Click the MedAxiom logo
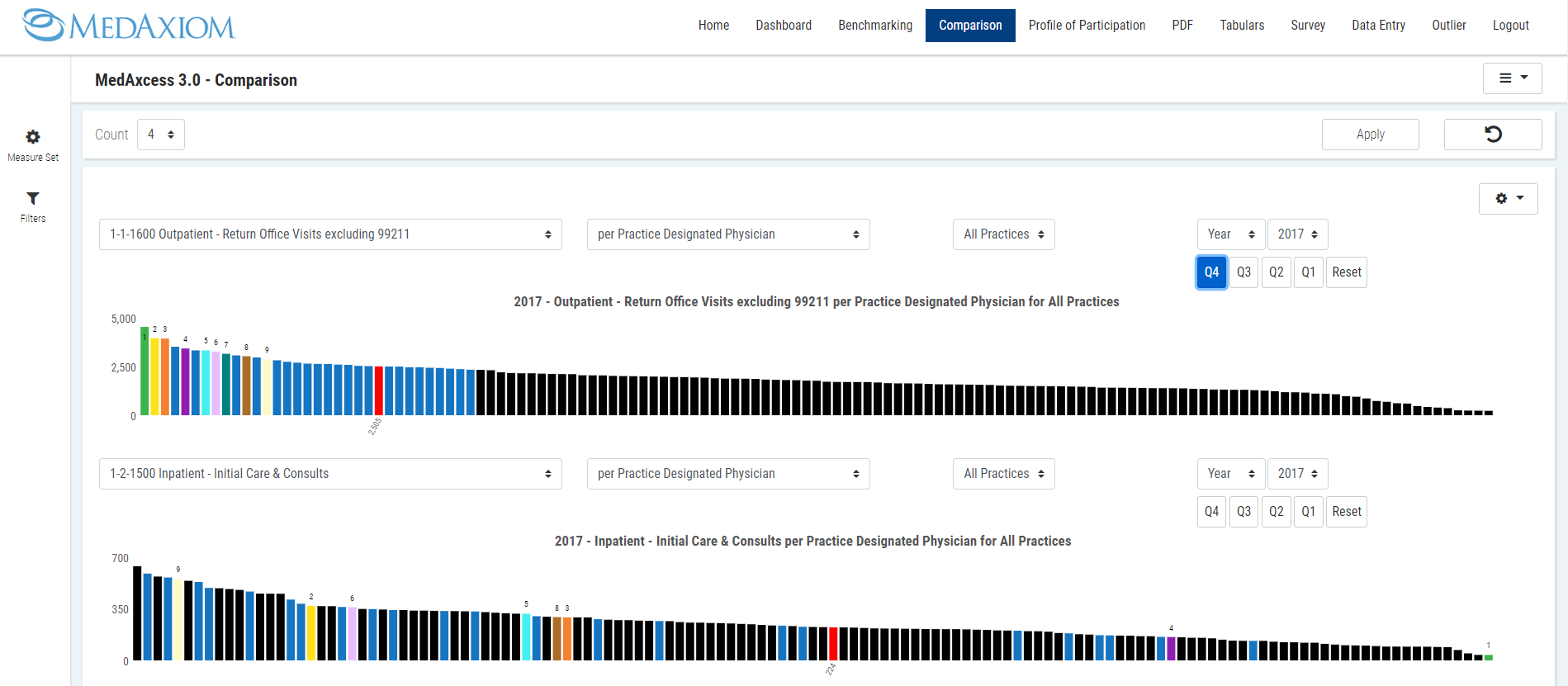 coord(129,26)
